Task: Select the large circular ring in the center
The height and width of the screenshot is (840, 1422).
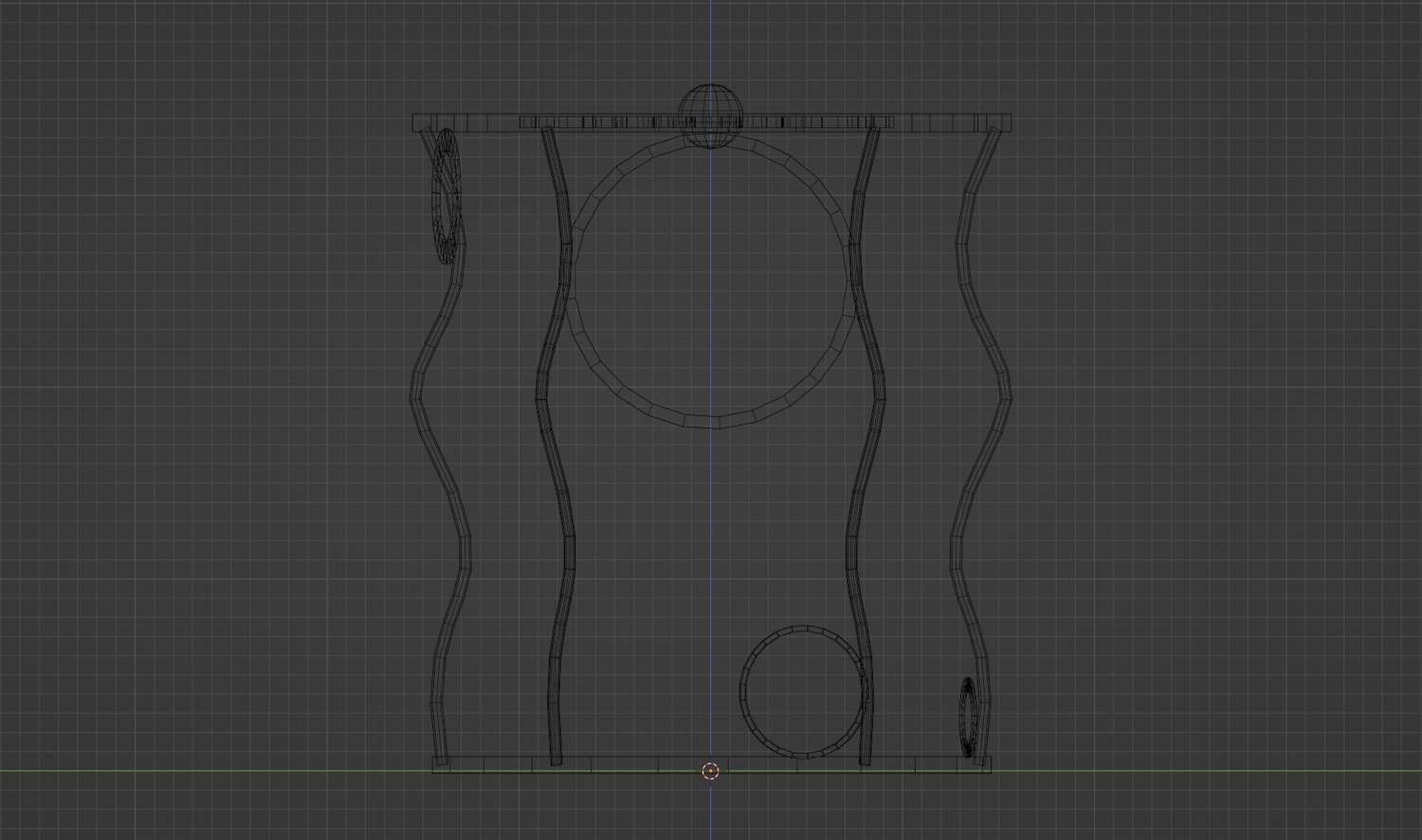Action: click(x=711, y=280)
